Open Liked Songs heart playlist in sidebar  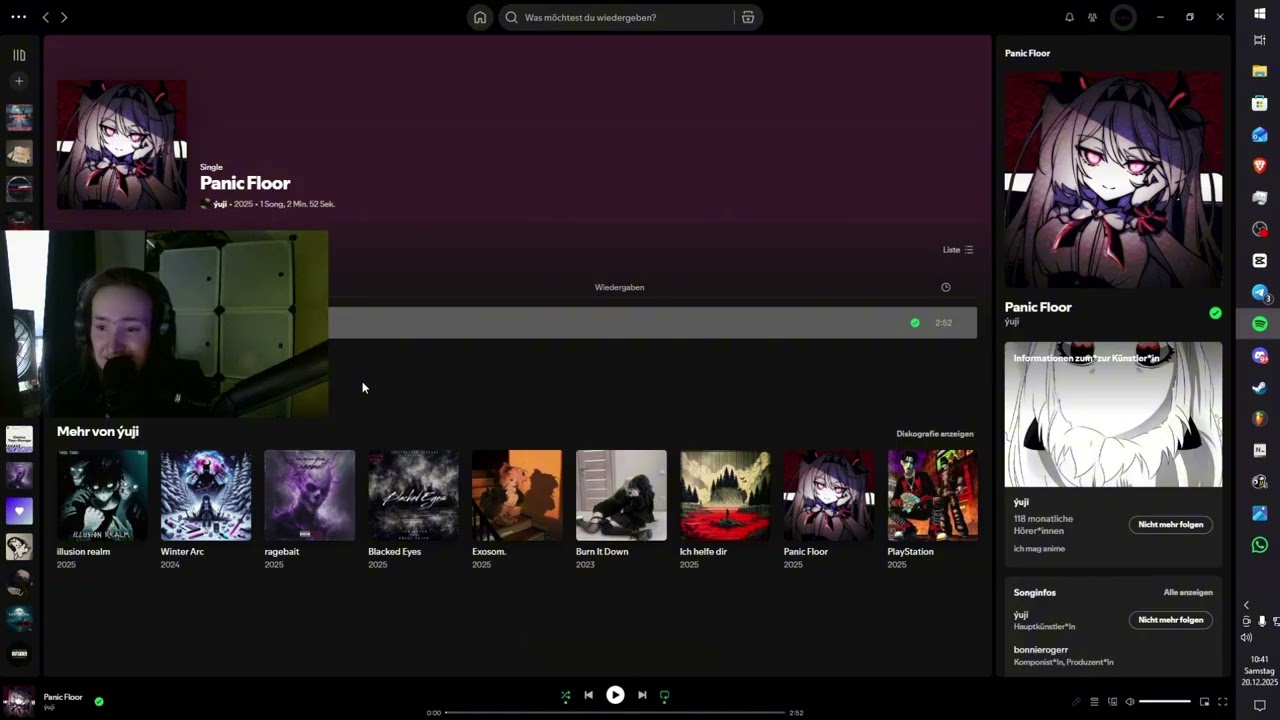coord(19,511)
